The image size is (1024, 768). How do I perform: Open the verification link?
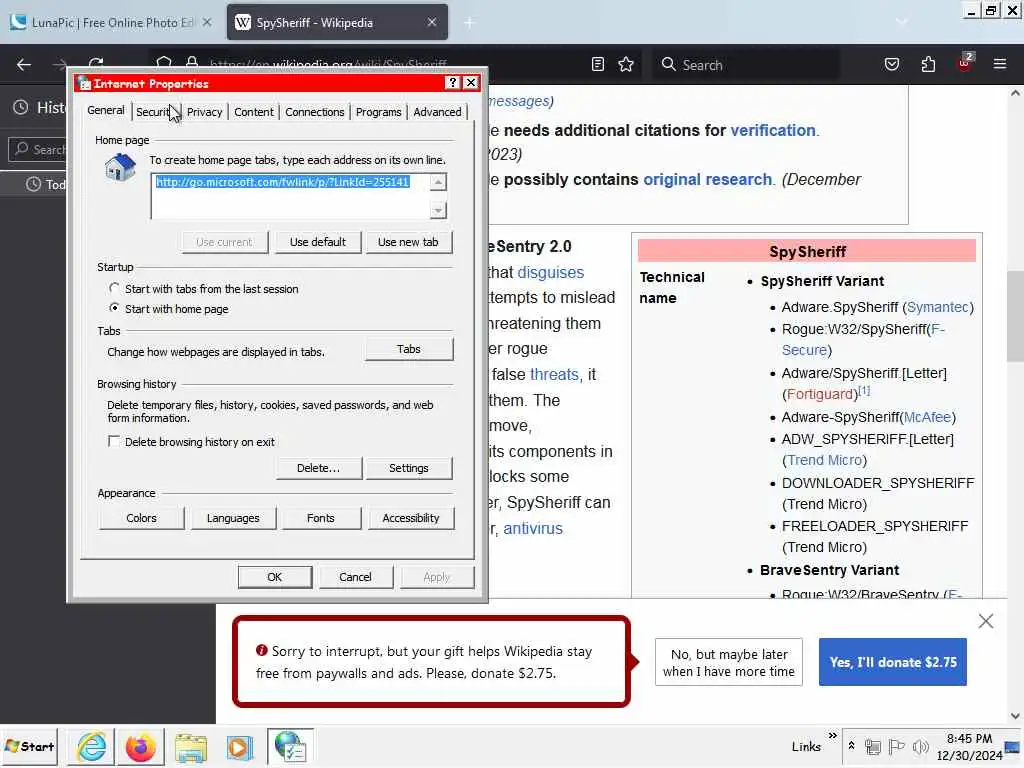[x=773, y=130]
